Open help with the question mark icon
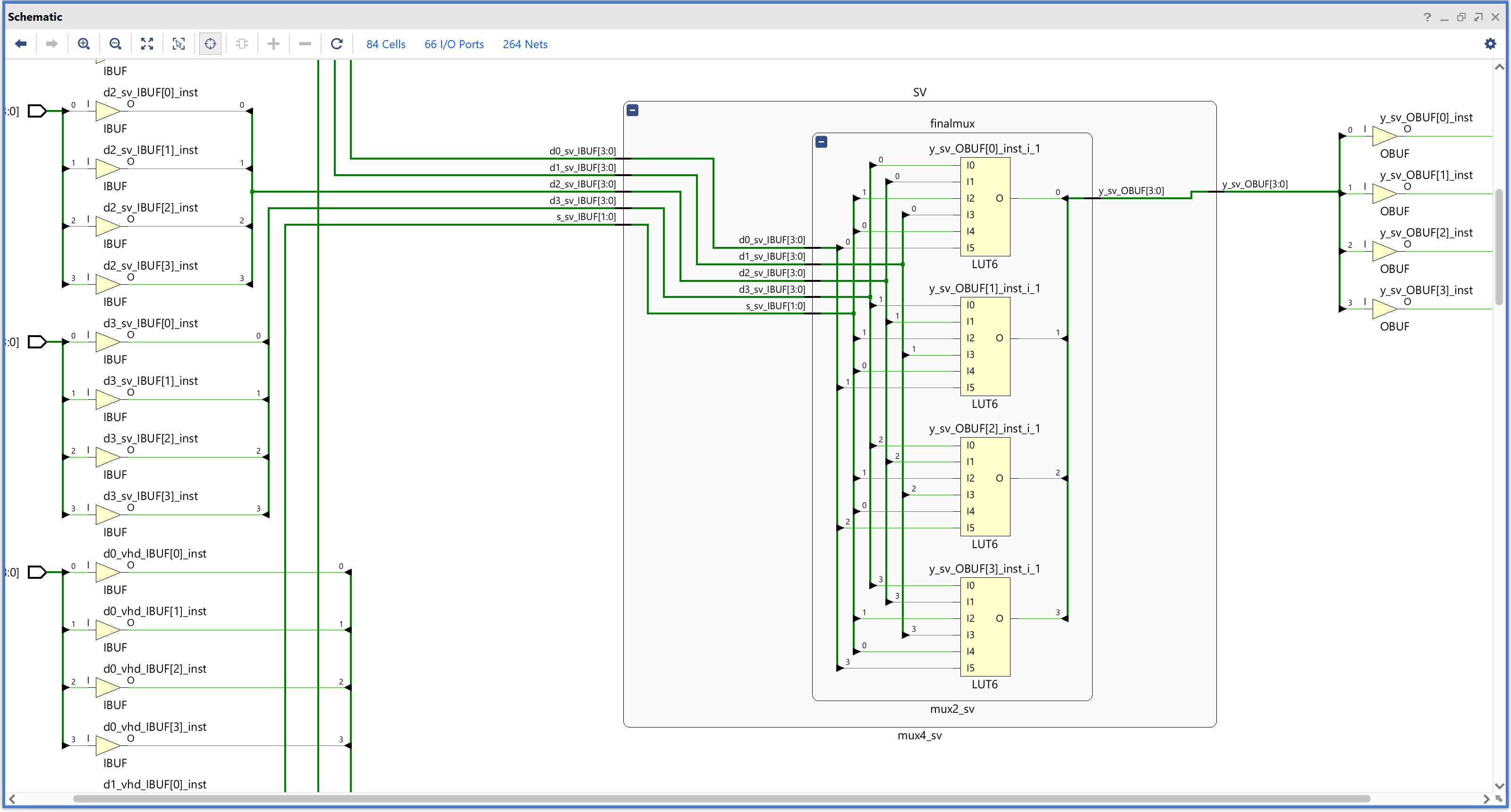The image size is (1511, 812). [x=1427, y=17]
